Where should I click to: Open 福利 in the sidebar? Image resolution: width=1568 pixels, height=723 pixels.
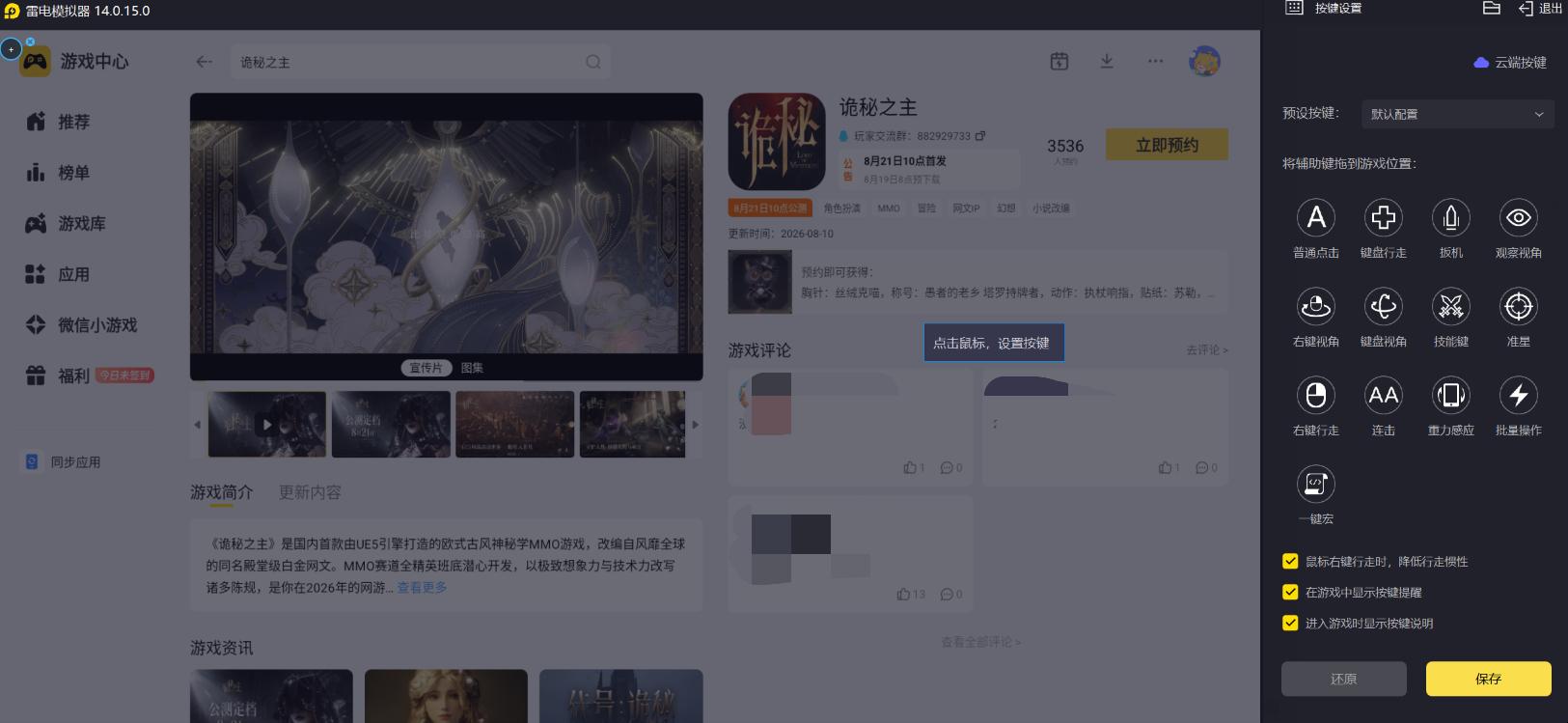(58, 375)
